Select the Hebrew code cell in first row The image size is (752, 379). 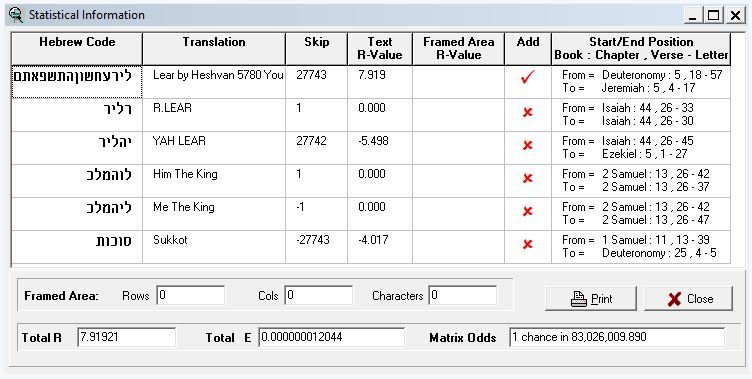(x=77, y=82)
